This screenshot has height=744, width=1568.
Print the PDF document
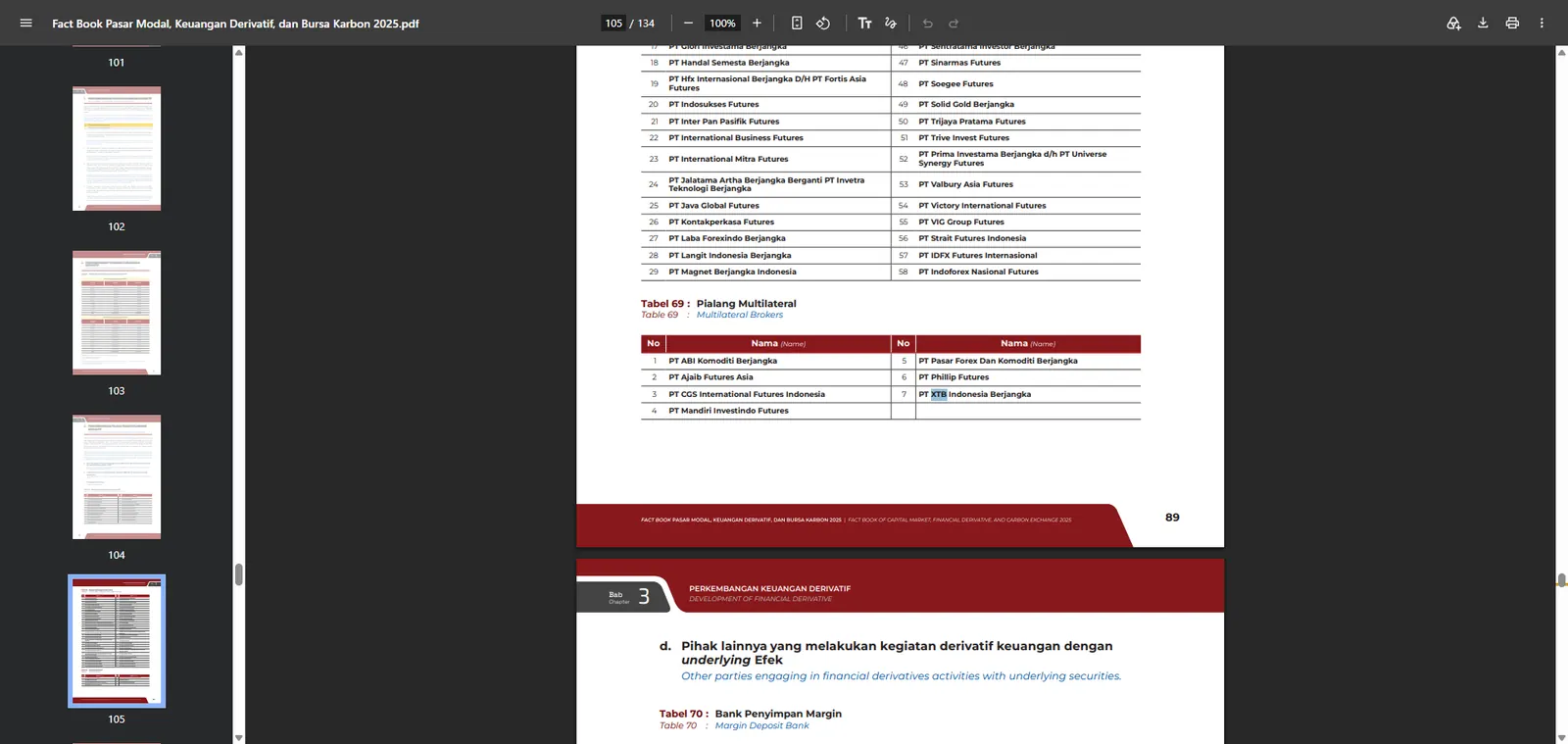point(1512,23)
